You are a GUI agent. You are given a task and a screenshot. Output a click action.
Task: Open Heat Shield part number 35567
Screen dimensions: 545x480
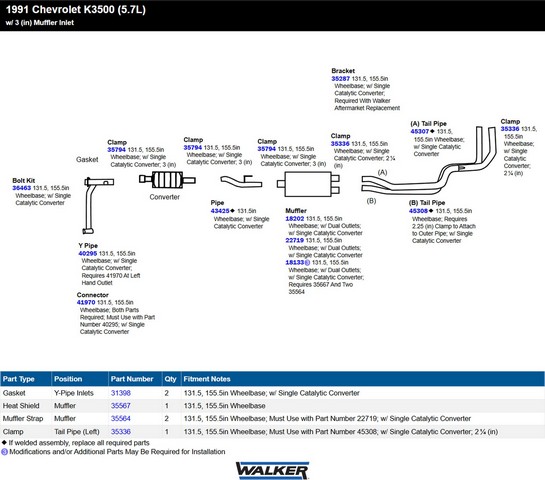pos(121,406)
